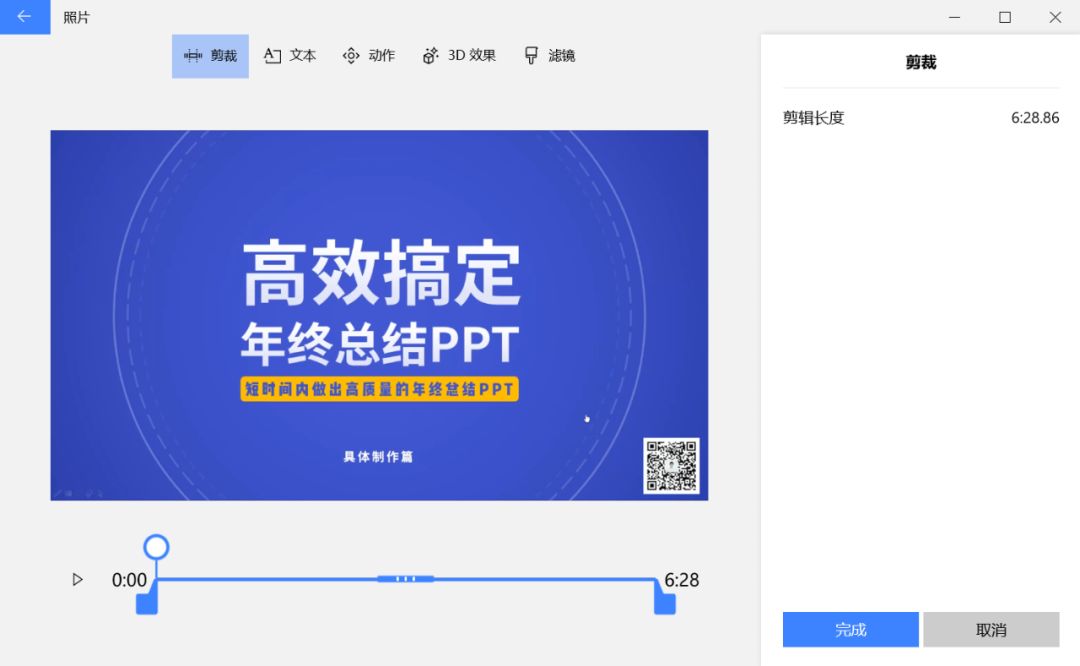Screen dimensions: 1080x666
Task: Open the 文本 text tool
Action: point(290,56)
